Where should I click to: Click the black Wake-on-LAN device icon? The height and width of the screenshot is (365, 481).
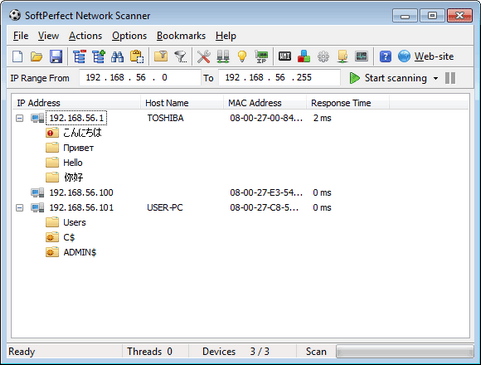(285, 56)
